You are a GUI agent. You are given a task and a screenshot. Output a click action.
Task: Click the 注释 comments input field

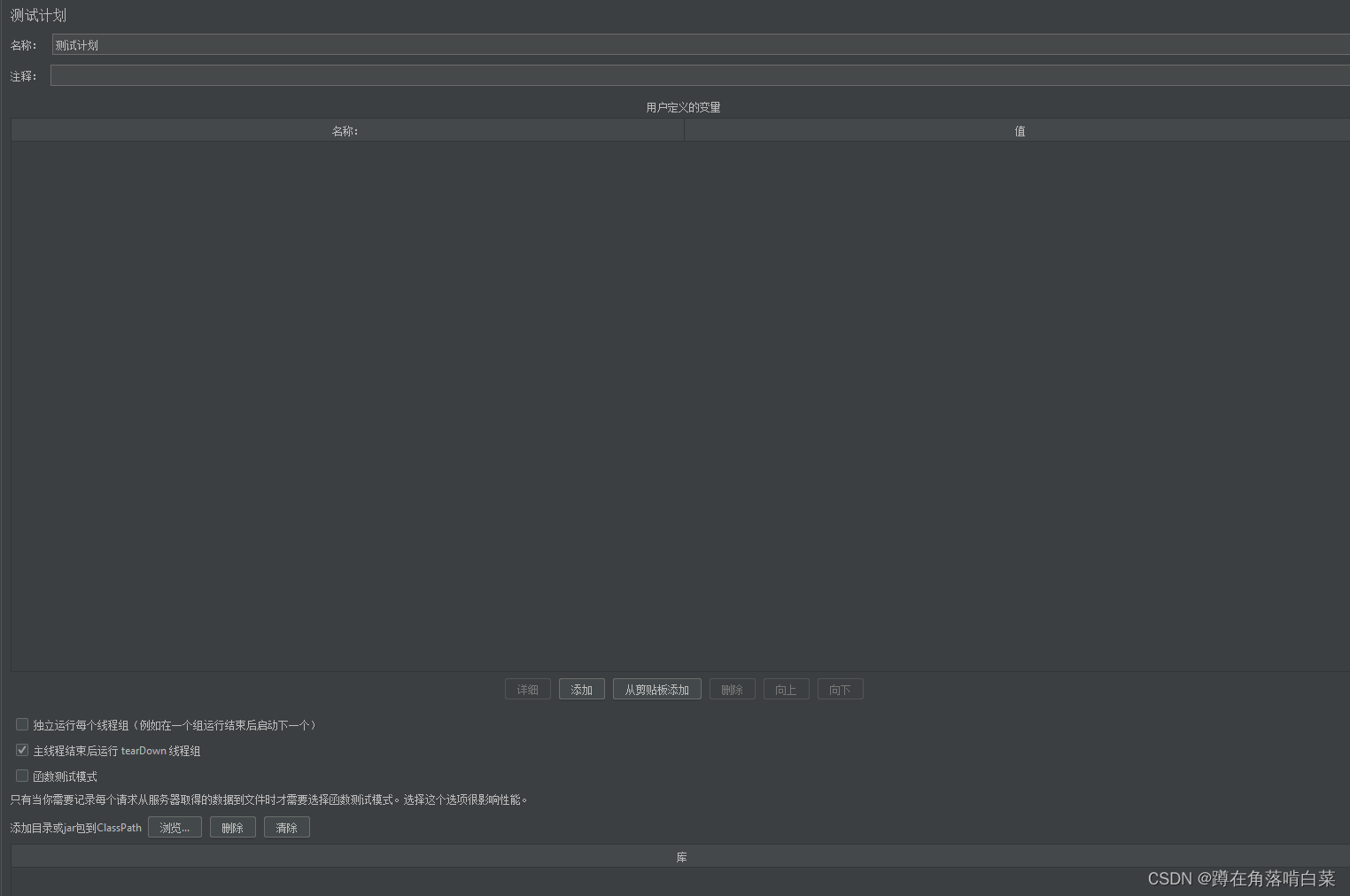(700, 76)
